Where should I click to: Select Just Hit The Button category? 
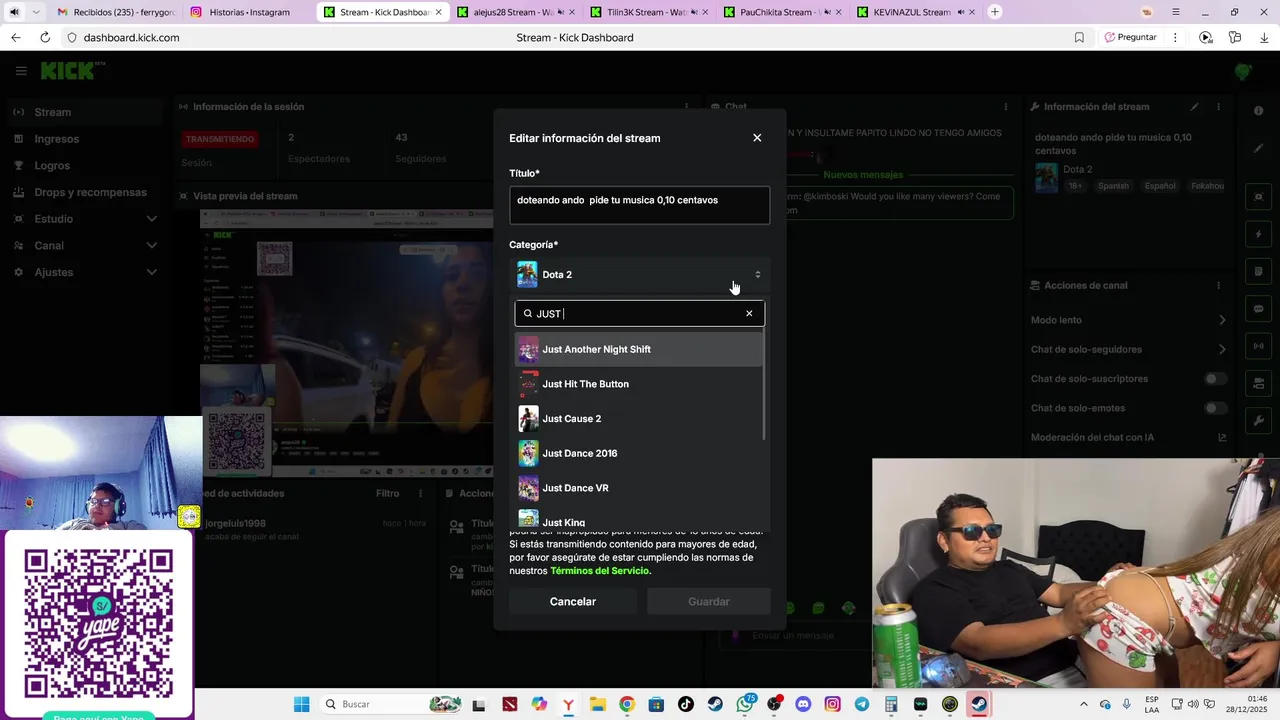639,384
